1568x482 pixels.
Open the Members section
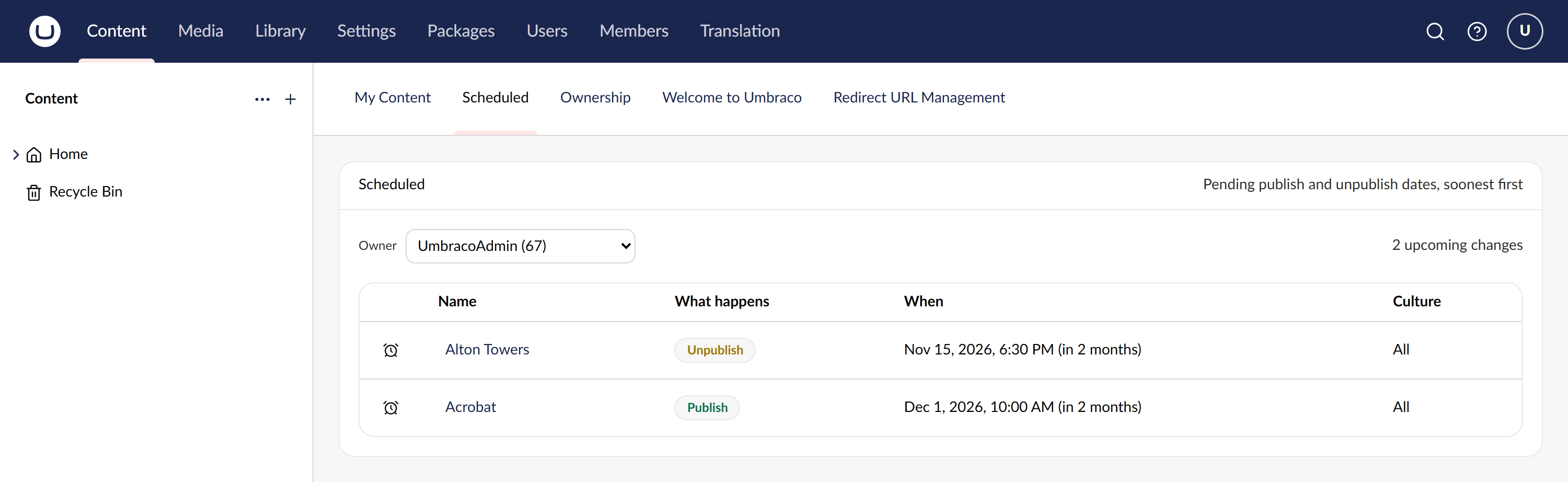633,31
